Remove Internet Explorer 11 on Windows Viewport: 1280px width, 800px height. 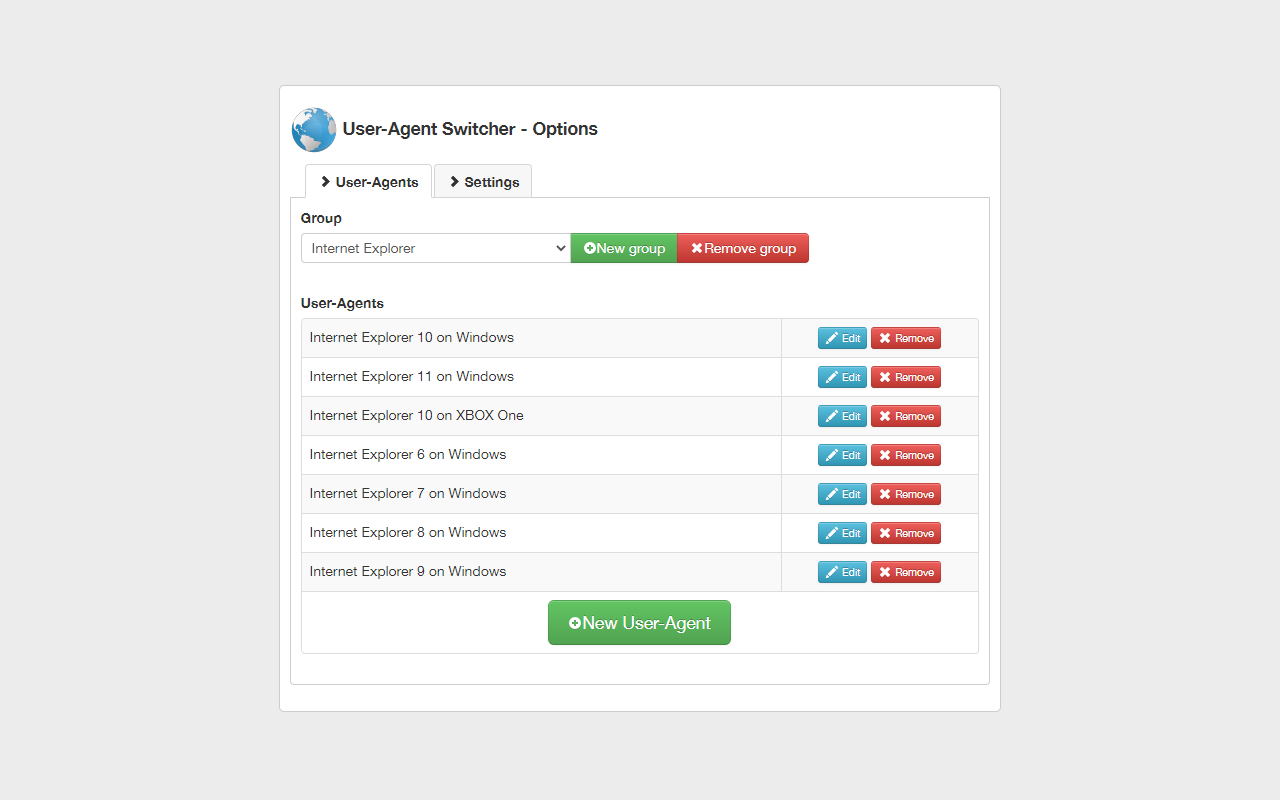tap(906, 377)
